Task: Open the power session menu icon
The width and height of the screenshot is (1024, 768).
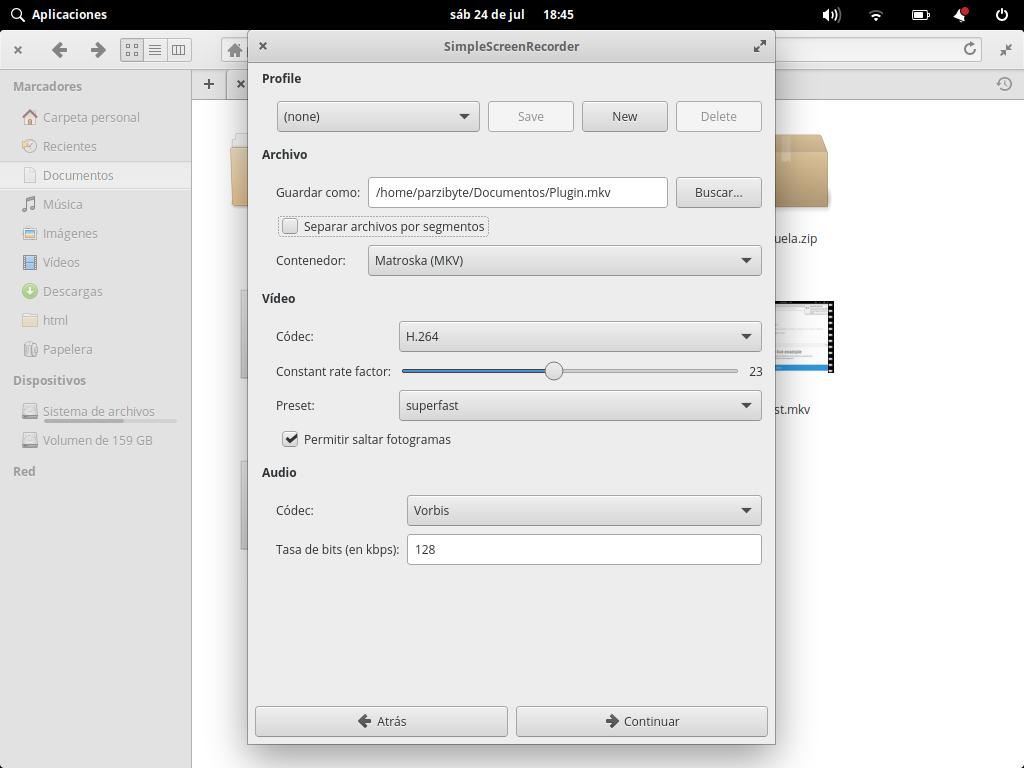Action: [x=1001, y=14]
